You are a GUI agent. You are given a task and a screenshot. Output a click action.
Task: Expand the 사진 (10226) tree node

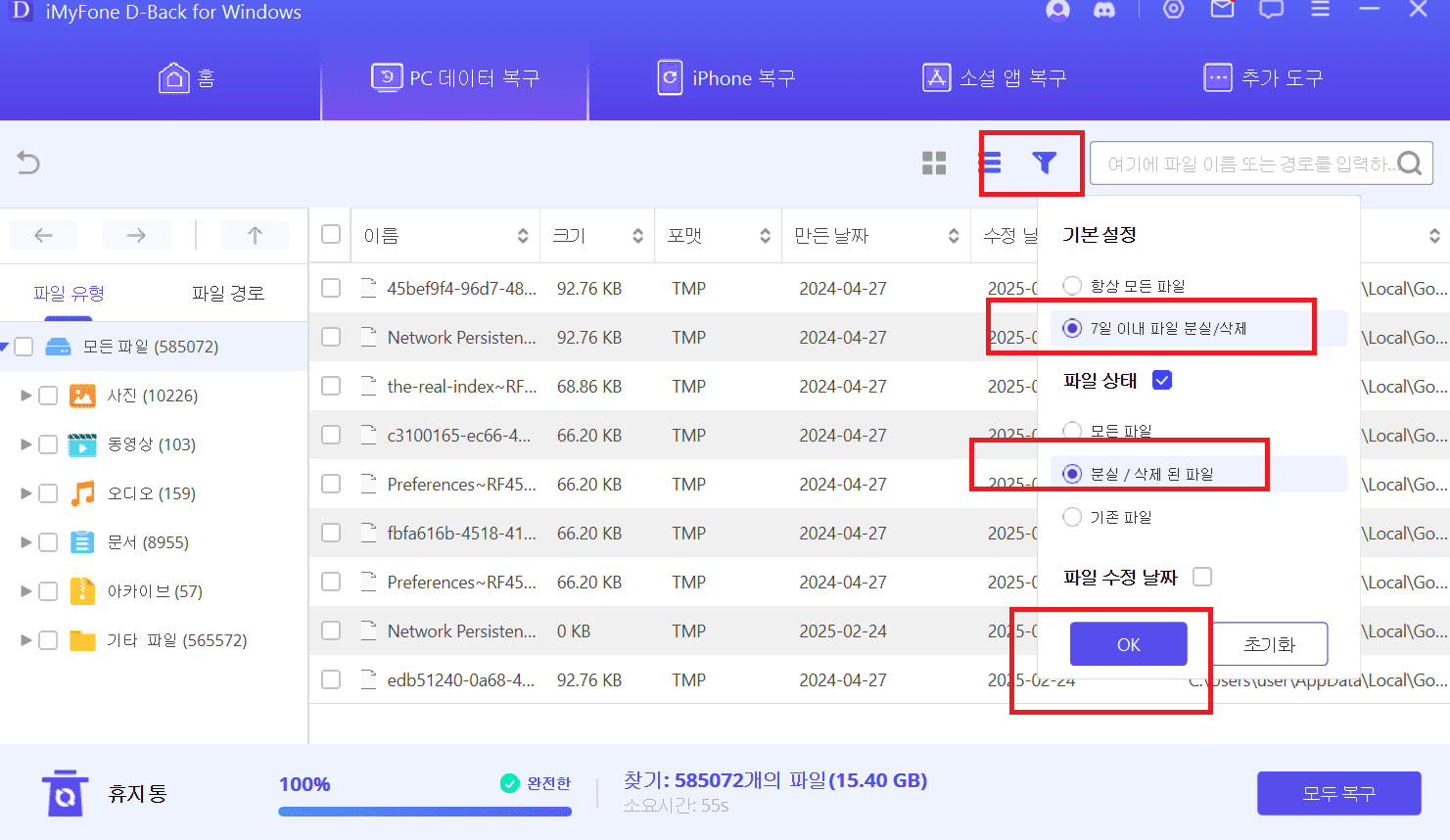click(x=26, y=396)
